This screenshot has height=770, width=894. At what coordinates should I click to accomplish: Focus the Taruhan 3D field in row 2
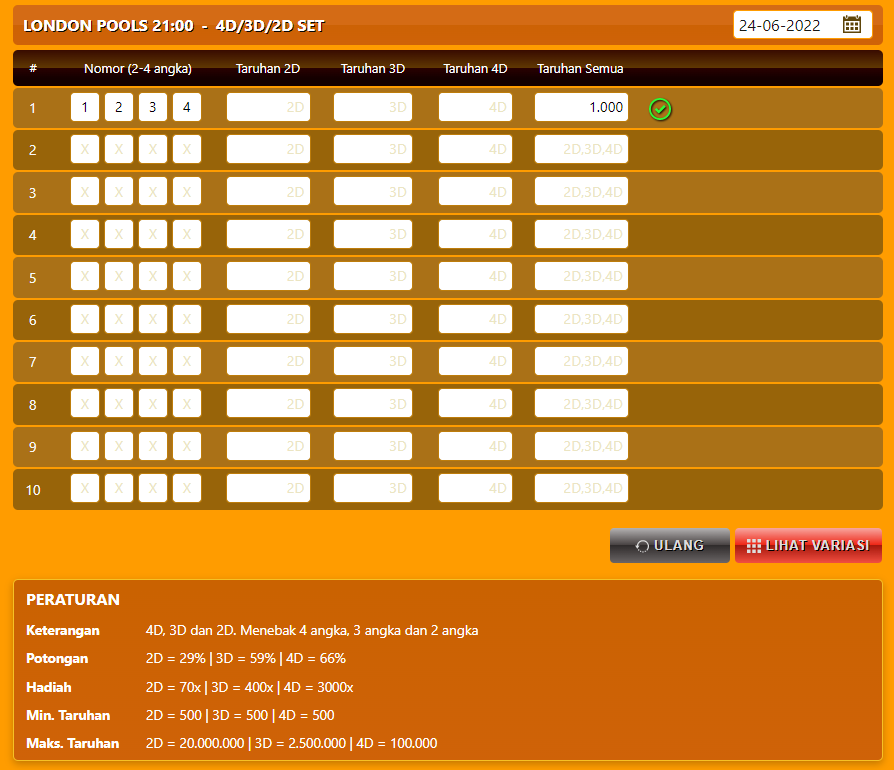[x=372, y=150]
